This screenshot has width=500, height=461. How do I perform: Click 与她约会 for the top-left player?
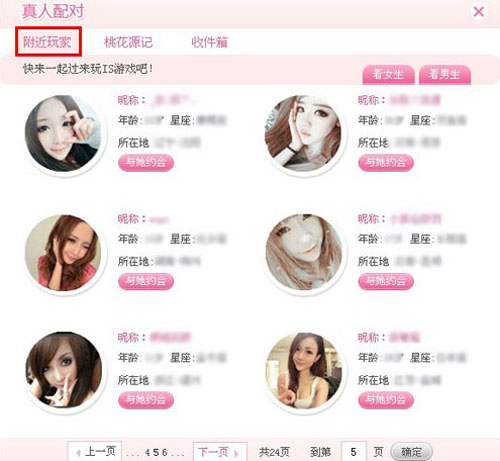click(x=146, y=163)
